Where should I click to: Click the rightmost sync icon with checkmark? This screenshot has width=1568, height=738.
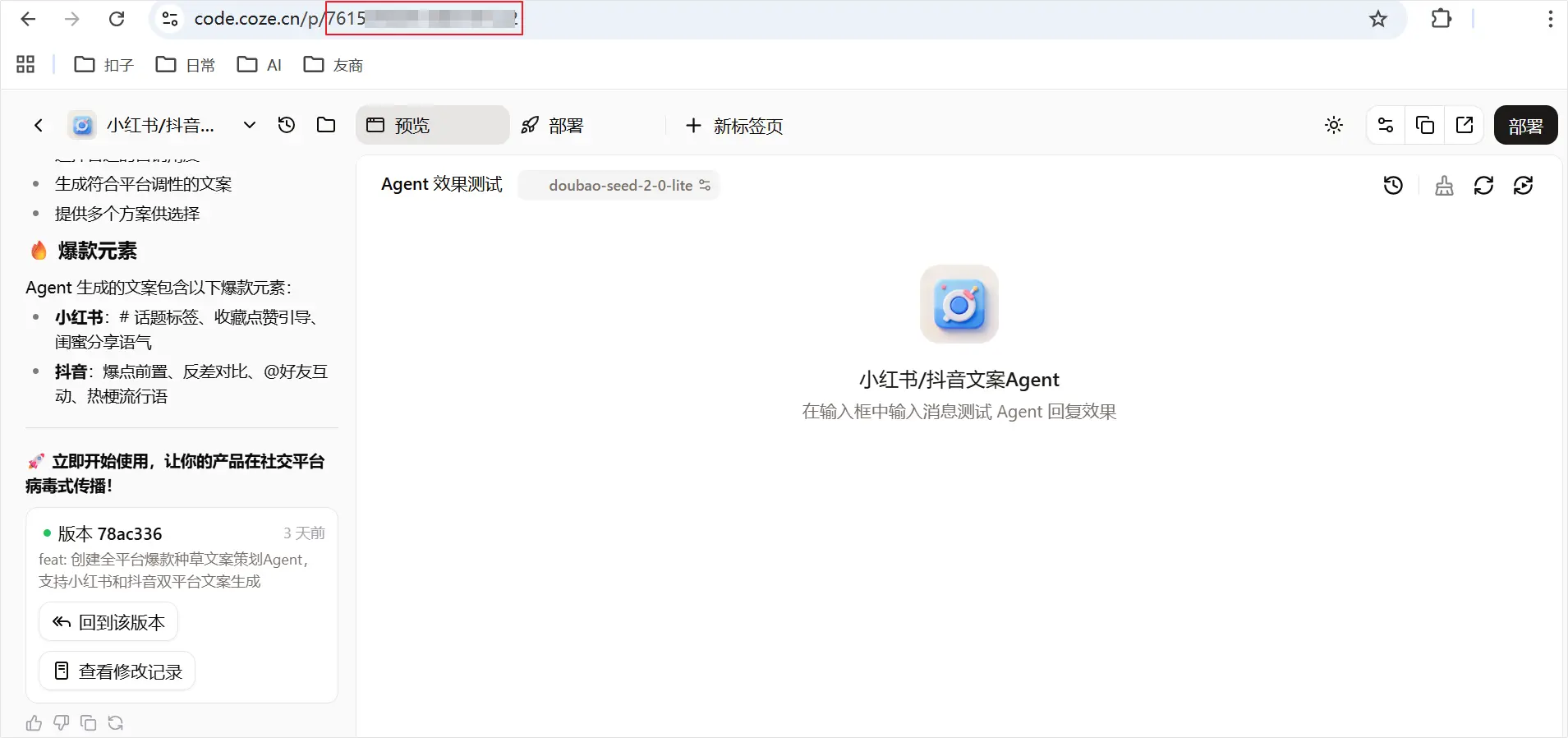click(1524, 186)
